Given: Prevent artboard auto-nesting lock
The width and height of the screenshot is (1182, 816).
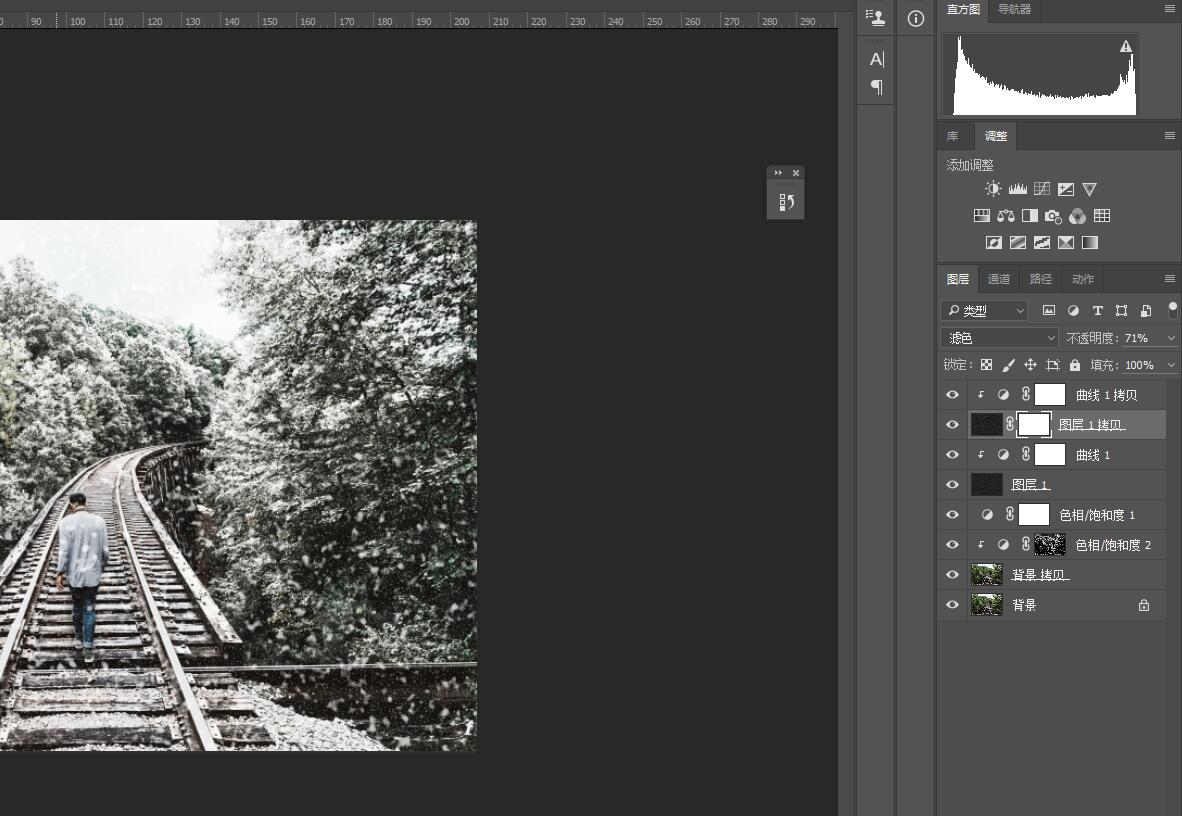Looking at the screenshot, I should [x=1053, y=365].
